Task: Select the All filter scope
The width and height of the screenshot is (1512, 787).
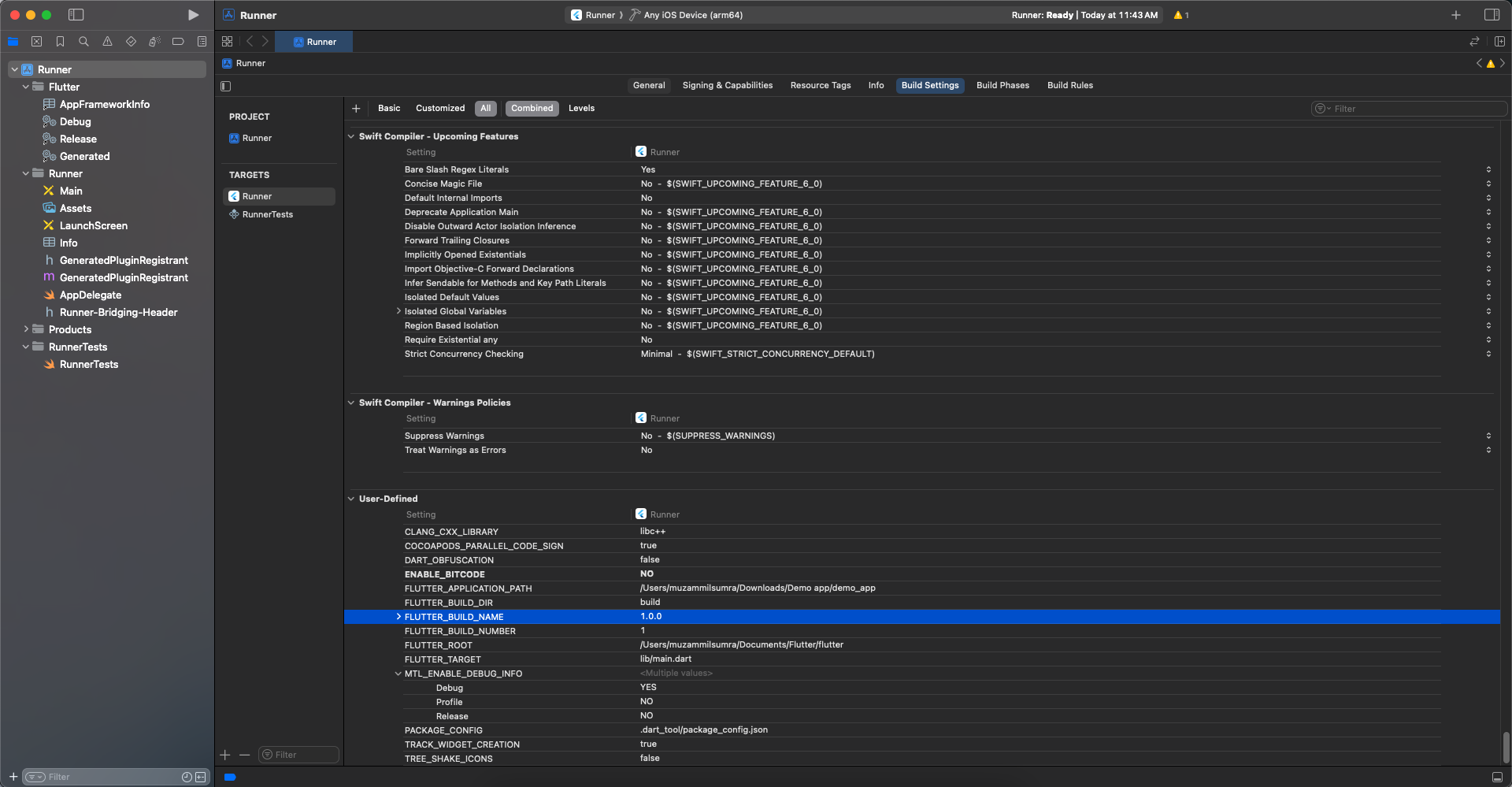Action: click(x=485, y=109)
